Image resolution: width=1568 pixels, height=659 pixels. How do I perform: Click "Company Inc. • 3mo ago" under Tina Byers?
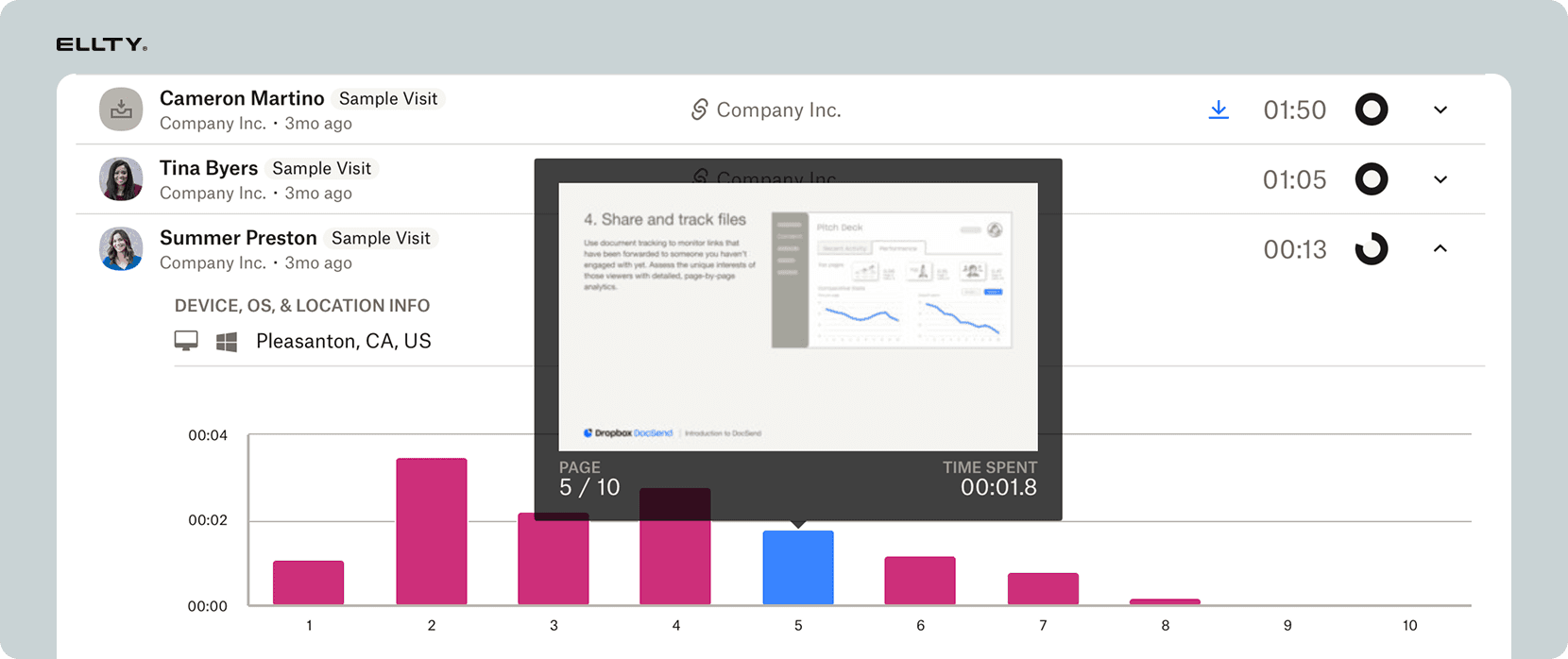click(x=256, y=194)
